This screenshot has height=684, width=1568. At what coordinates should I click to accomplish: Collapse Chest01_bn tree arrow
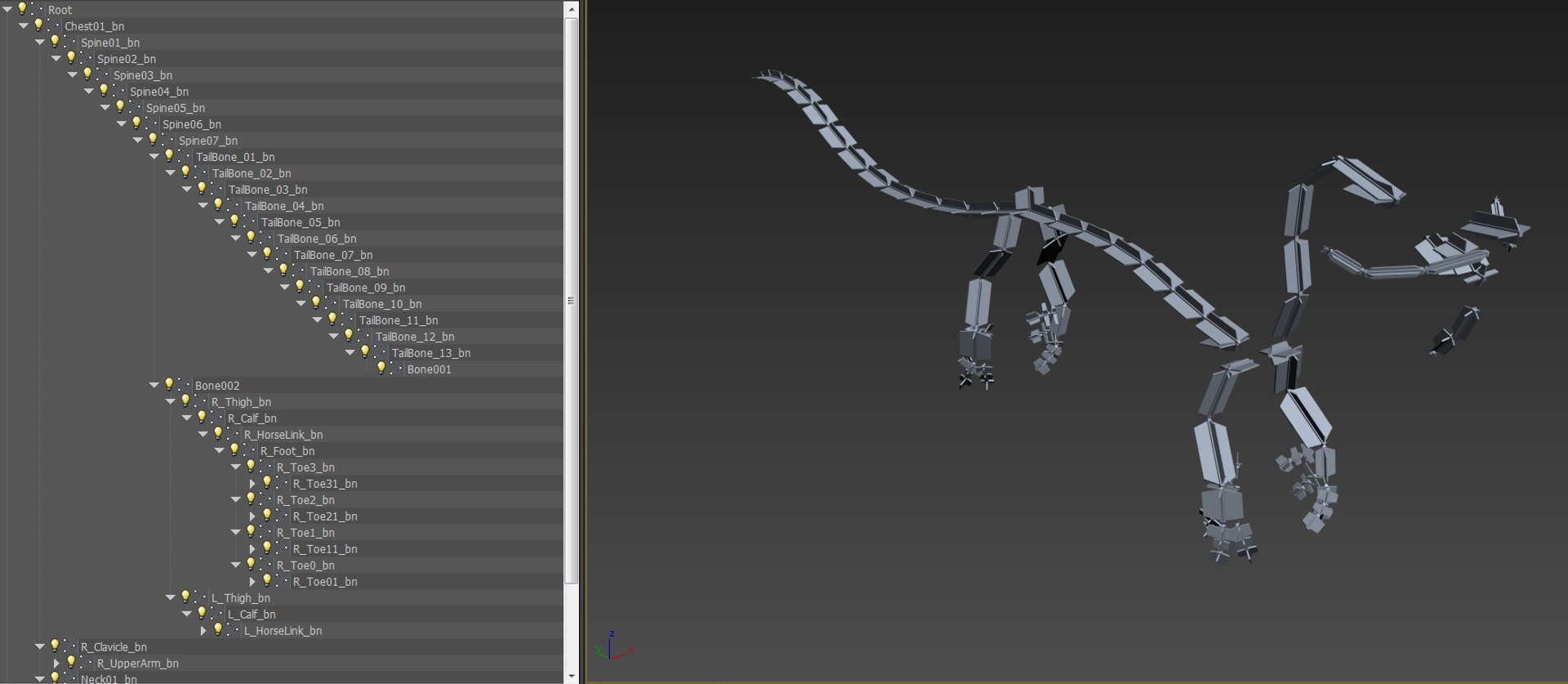coord(24,26)
